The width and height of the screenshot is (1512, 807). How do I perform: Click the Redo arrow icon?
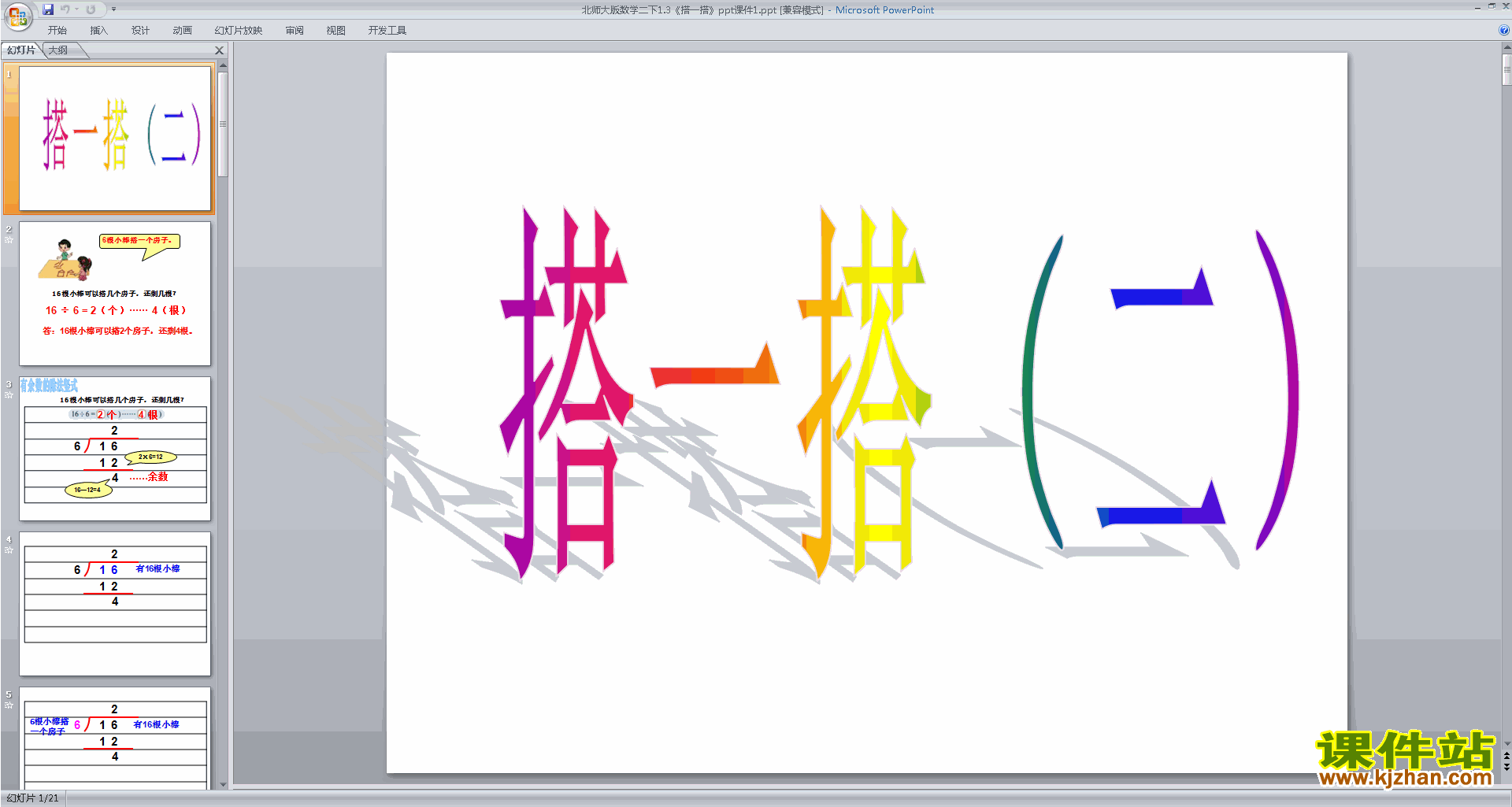click(x=91, y=9)
